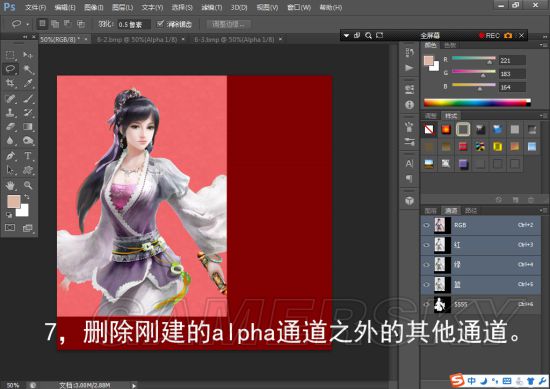Screen dimensions: 550x389
Task: Select the Pen tool
Action: [x=10, y=156]
